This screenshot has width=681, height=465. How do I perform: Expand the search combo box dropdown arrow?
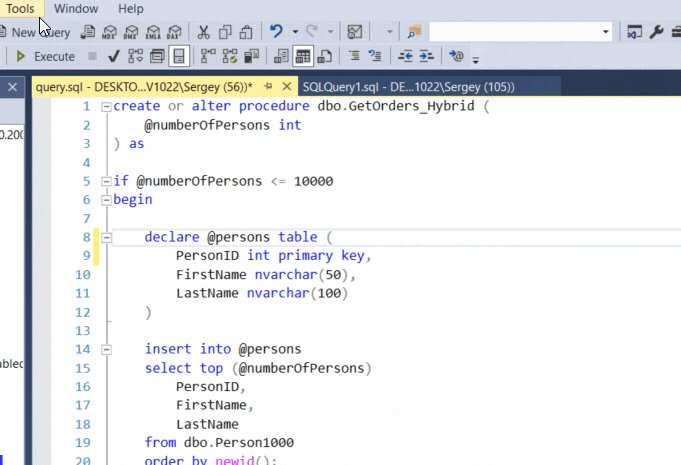point(605,32)
